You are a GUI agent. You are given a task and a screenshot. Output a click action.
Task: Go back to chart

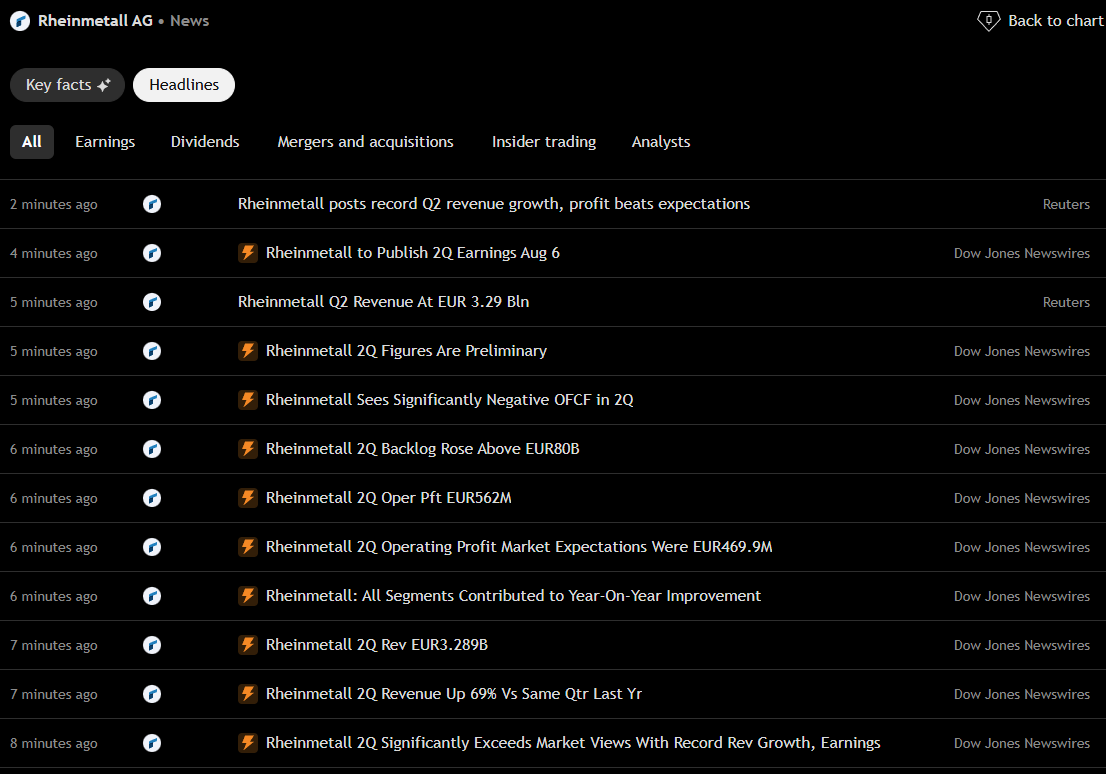tap(1040, 21)
